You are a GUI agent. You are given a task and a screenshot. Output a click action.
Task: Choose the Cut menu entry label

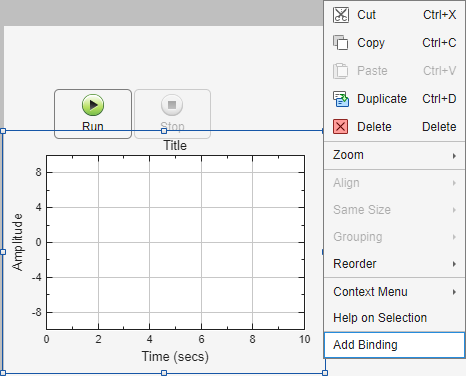(x=366, y=15)
